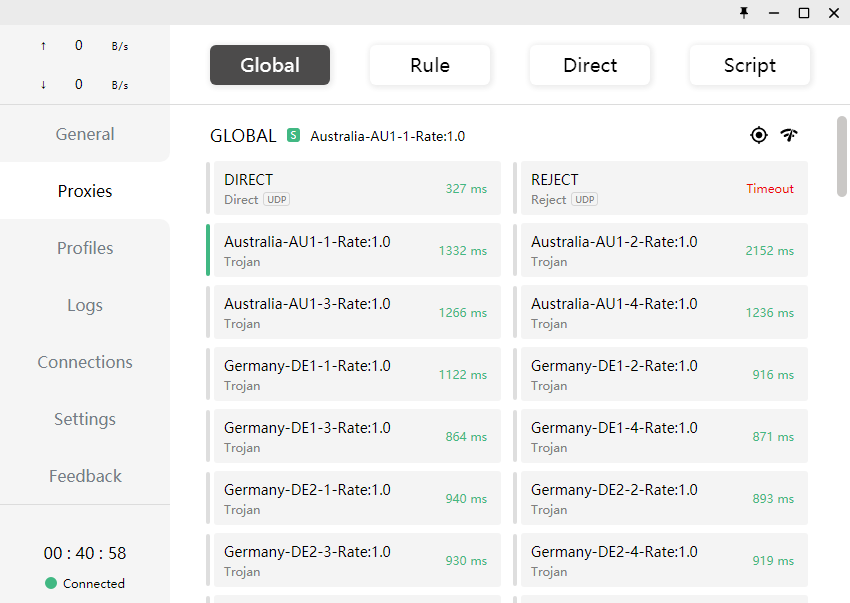Open the Settings tab
This screenshot has width=850, height=603.
(x=85, y=419)
